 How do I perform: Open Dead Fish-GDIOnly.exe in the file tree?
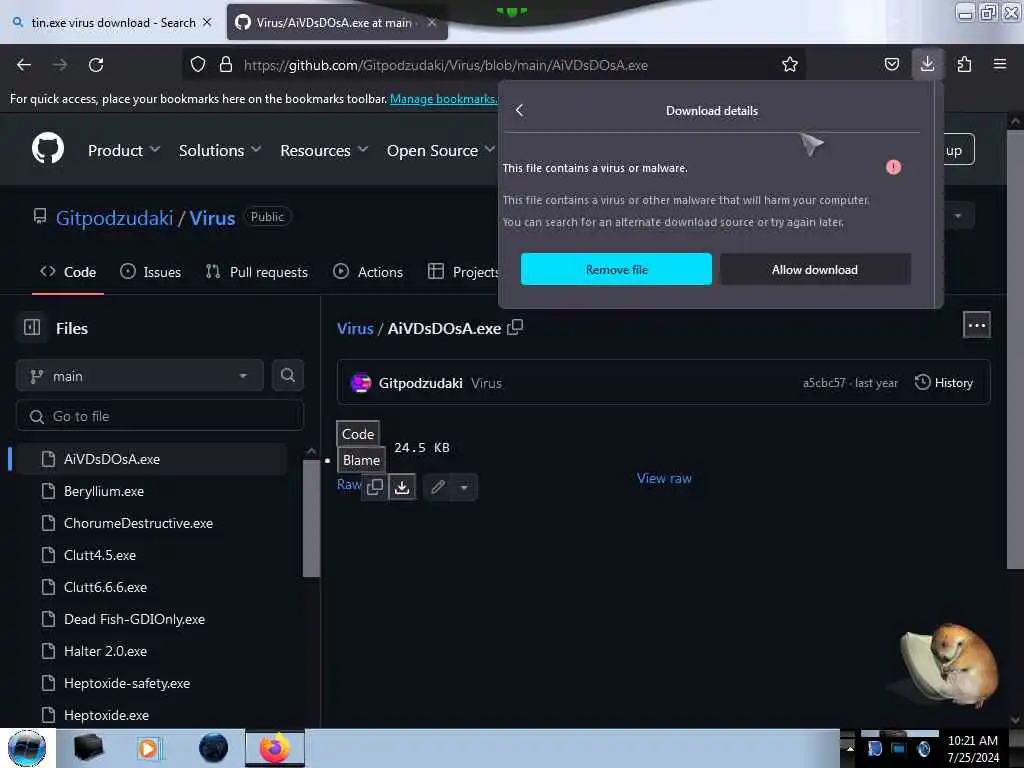[x=135, y=618]
